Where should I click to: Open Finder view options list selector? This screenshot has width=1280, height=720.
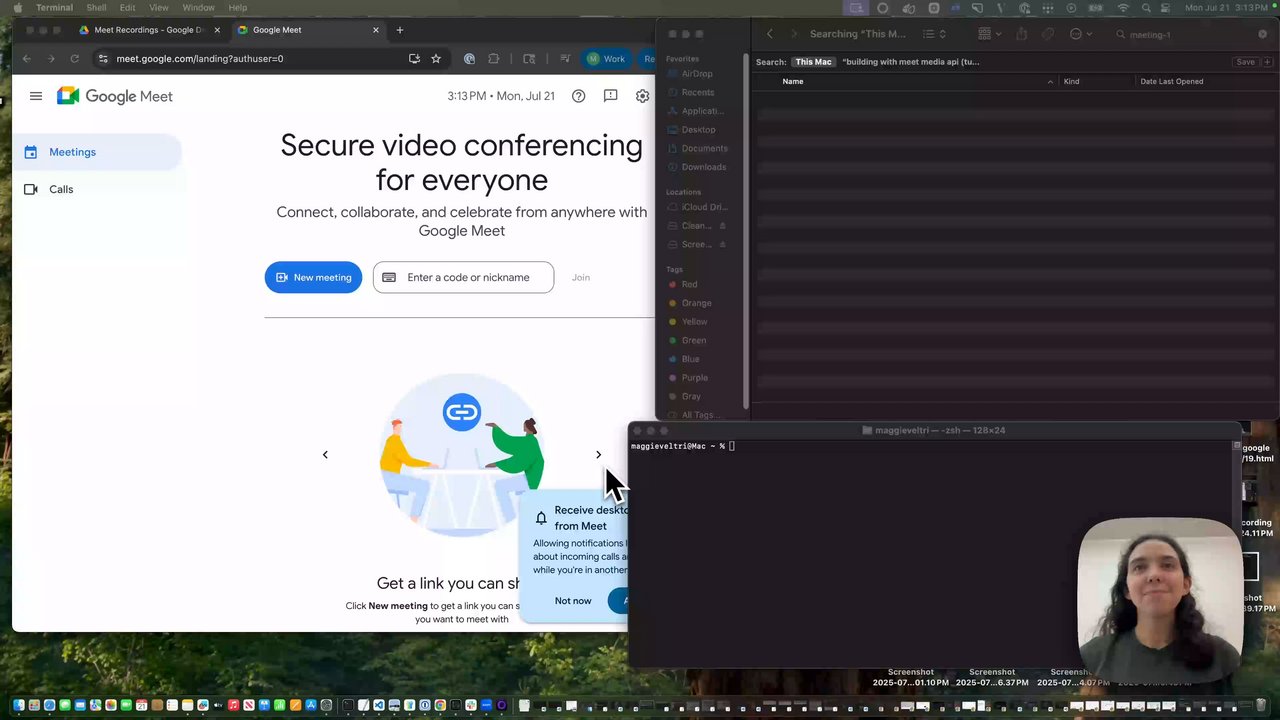tap(934, 34)
